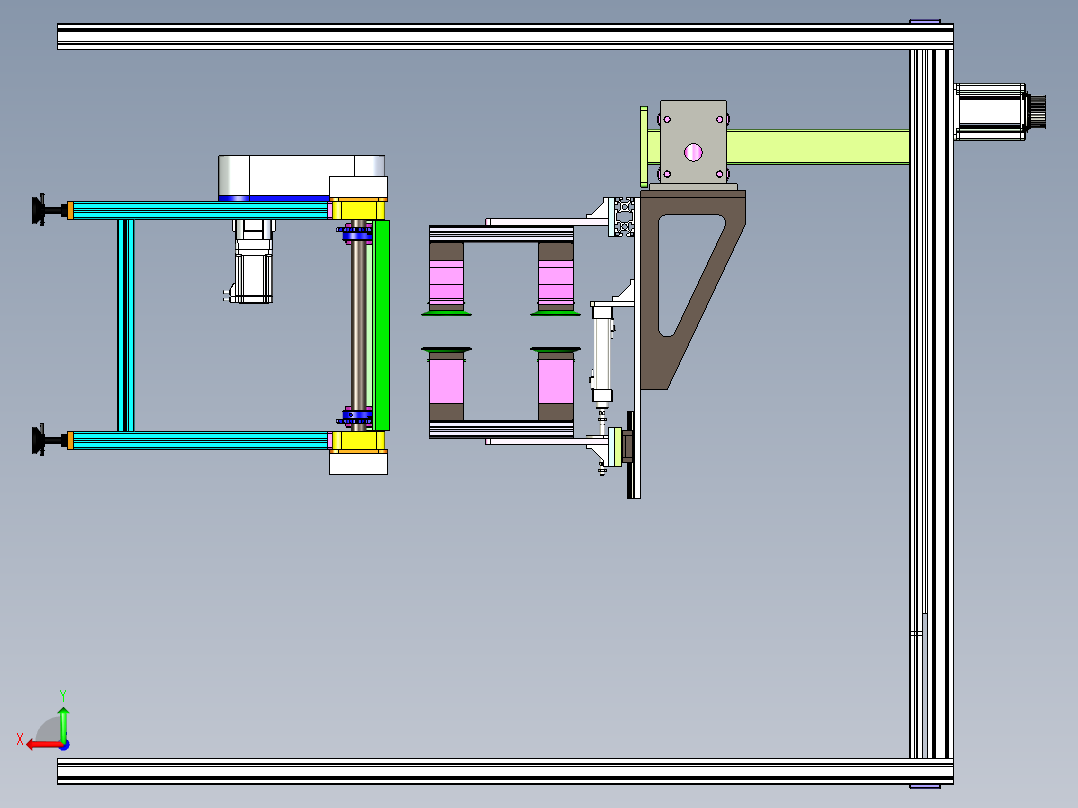Viewport: 1078px width, 808px height.
Task: Select the motor mounted outside the right frame
Action: pos(999,111)
